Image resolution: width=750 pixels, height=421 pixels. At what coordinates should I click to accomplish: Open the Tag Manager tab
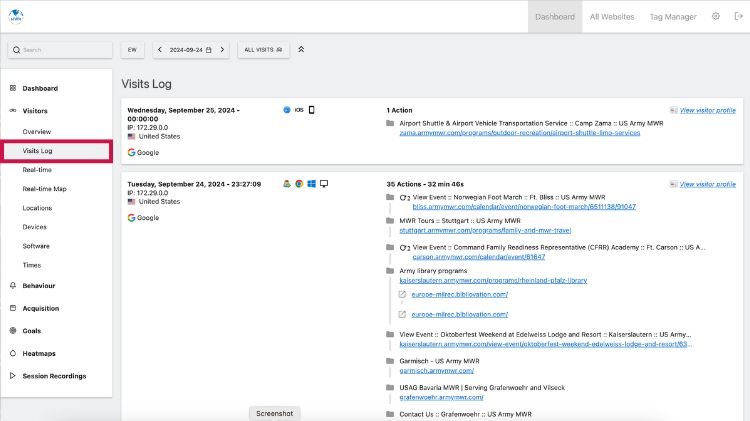tap(673, 16)
